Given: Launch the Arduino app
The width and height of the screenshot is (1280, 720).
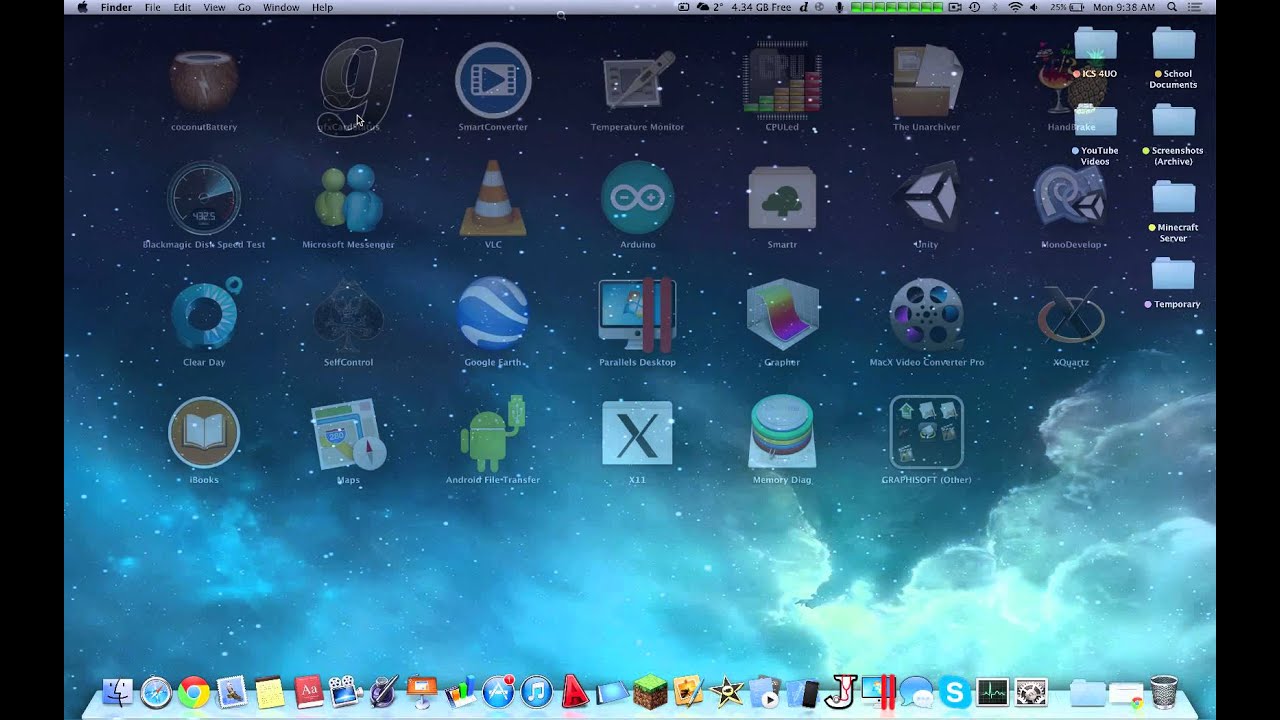Looking at the screenshot, I should click(x=637, y=198).
